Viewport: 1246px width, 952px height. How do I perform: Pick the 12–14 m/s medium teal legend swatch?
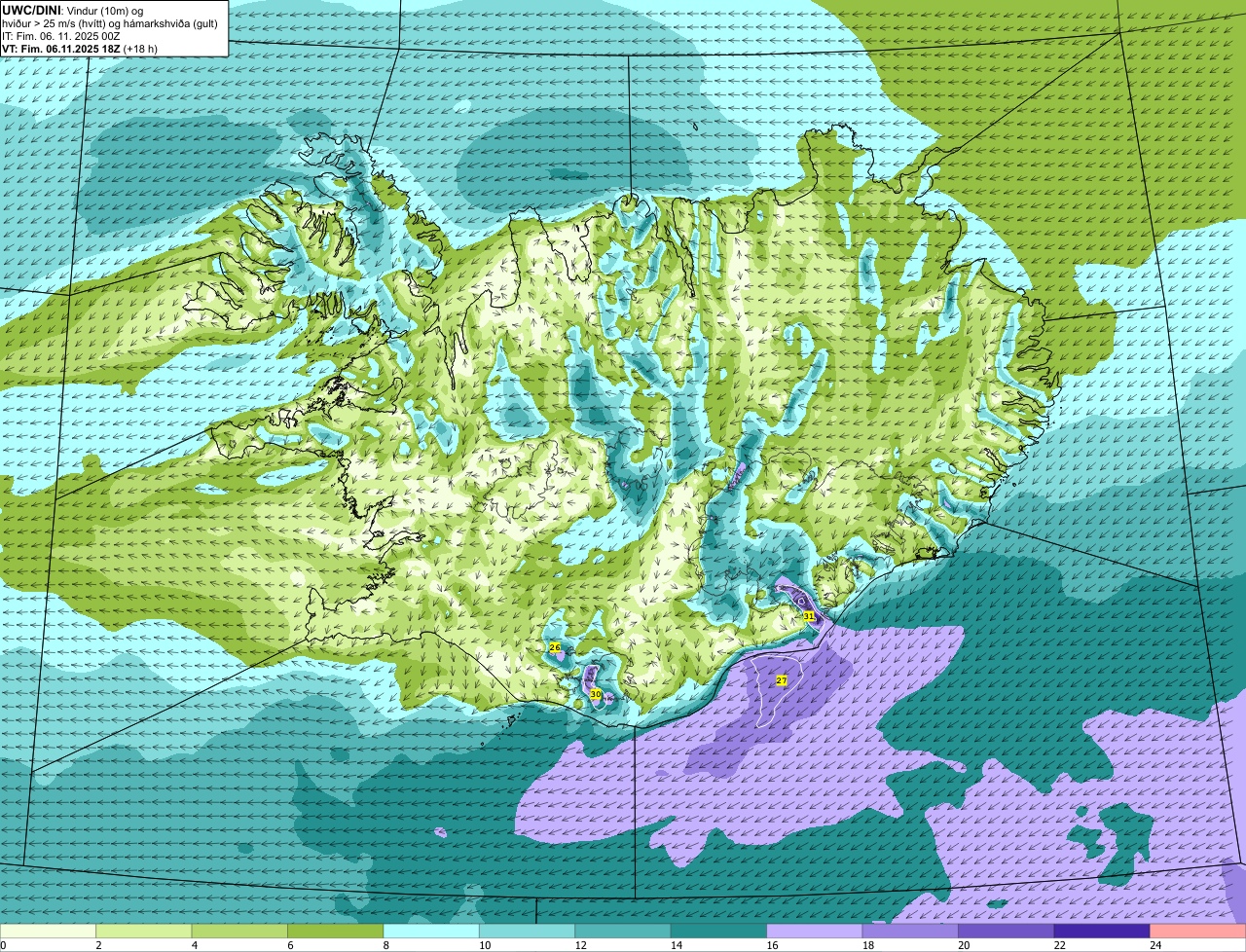623,932
